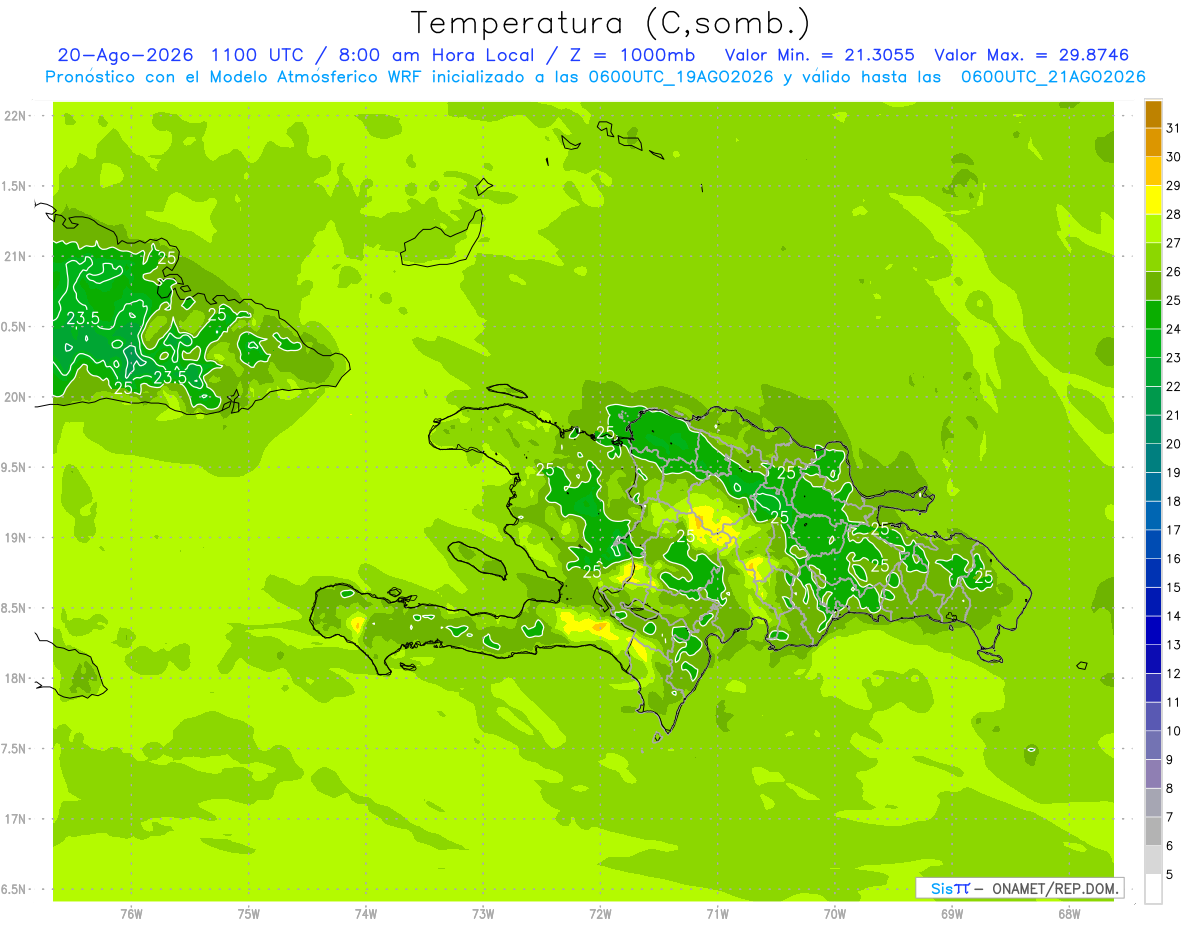1200x927 pixels.
Task: Click the 0600UTC_21AGO2026 validity time text
Action: tap(1053, 77)
